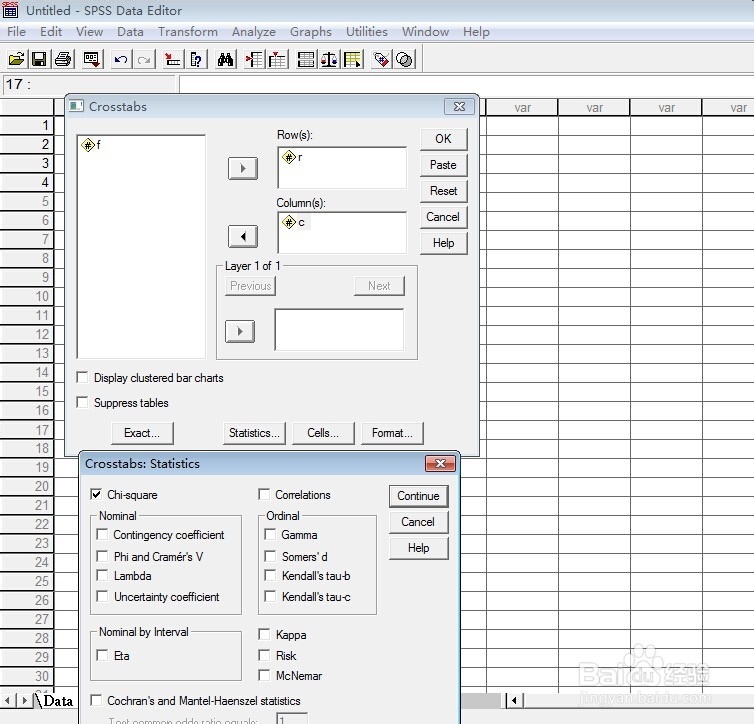Enable the Kappa checkbox
Screen dimensions: 754x724
click(264, 635)
